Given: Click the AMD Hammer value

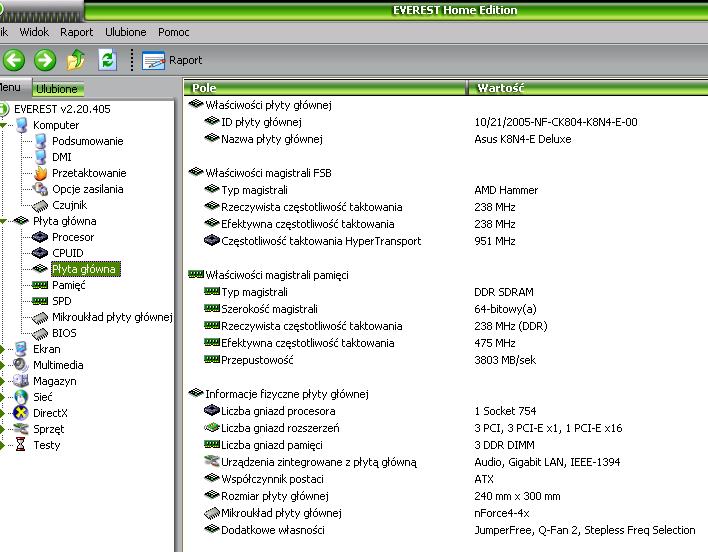Looking at the screenshot, I should point(506,190).
